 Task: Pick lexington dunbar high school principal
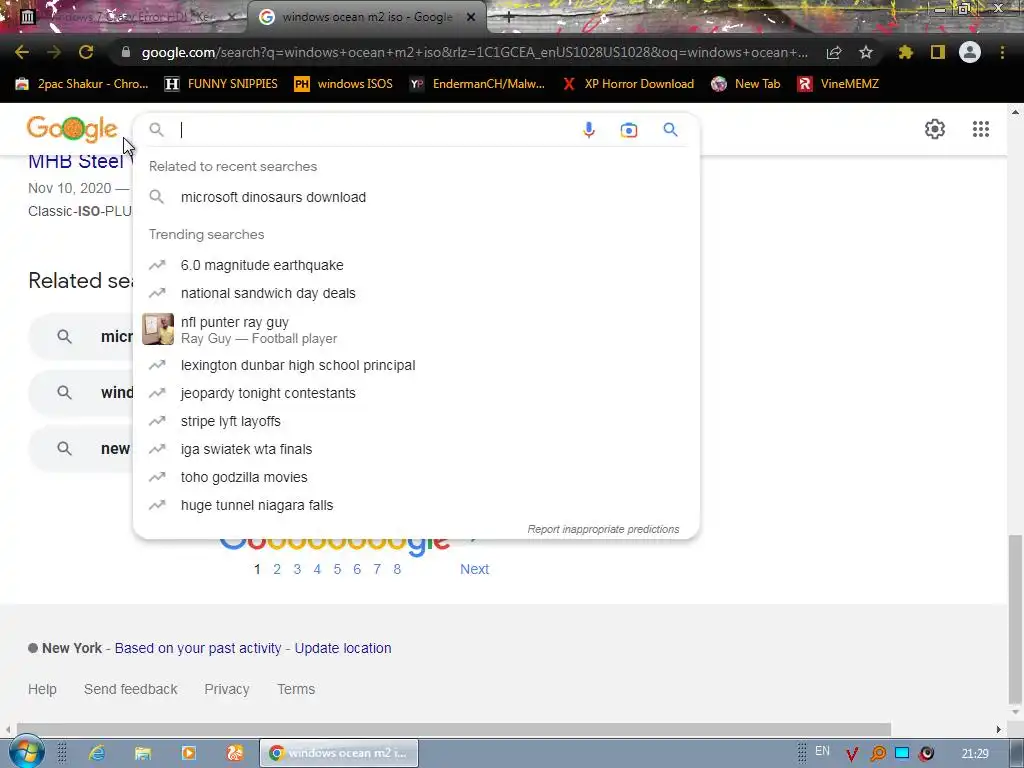pyautogui.click(x=416, y=365)
